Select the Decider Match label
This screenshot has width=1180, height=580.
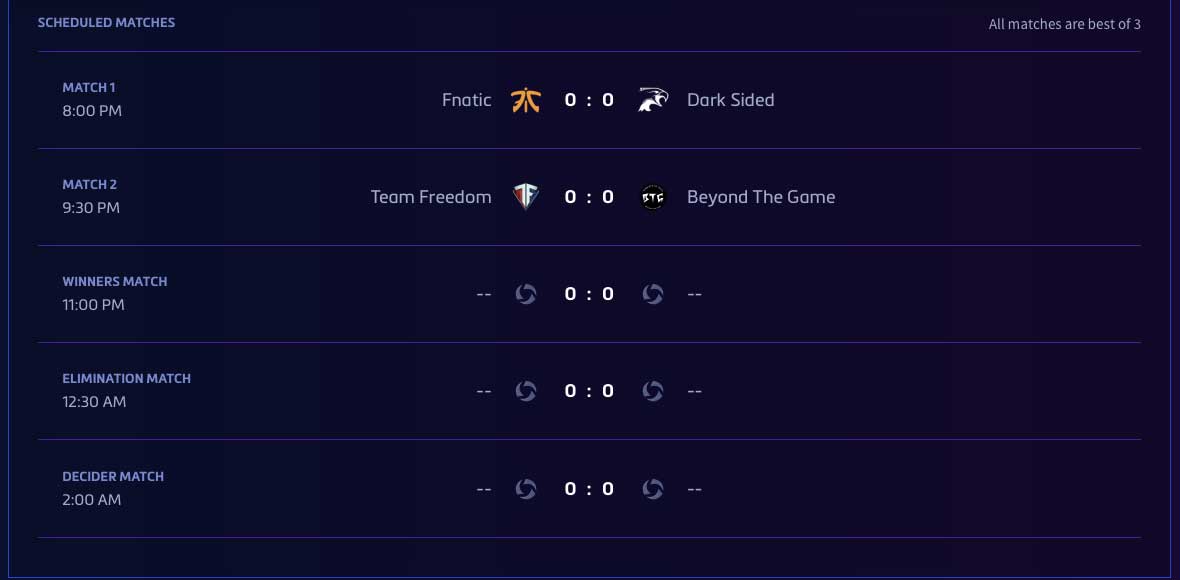(x=113, y=476)
